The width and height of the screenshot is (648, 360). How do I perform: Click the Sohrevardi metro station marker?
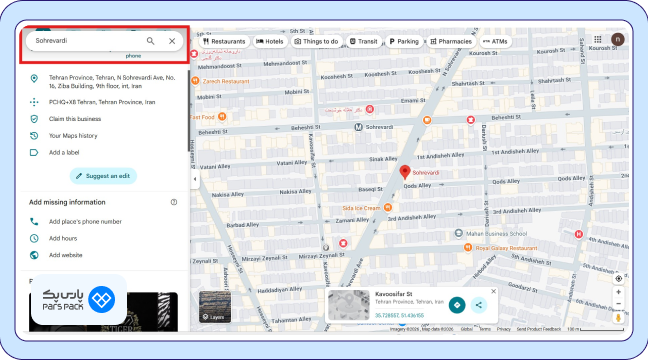(x=359, y=127)
